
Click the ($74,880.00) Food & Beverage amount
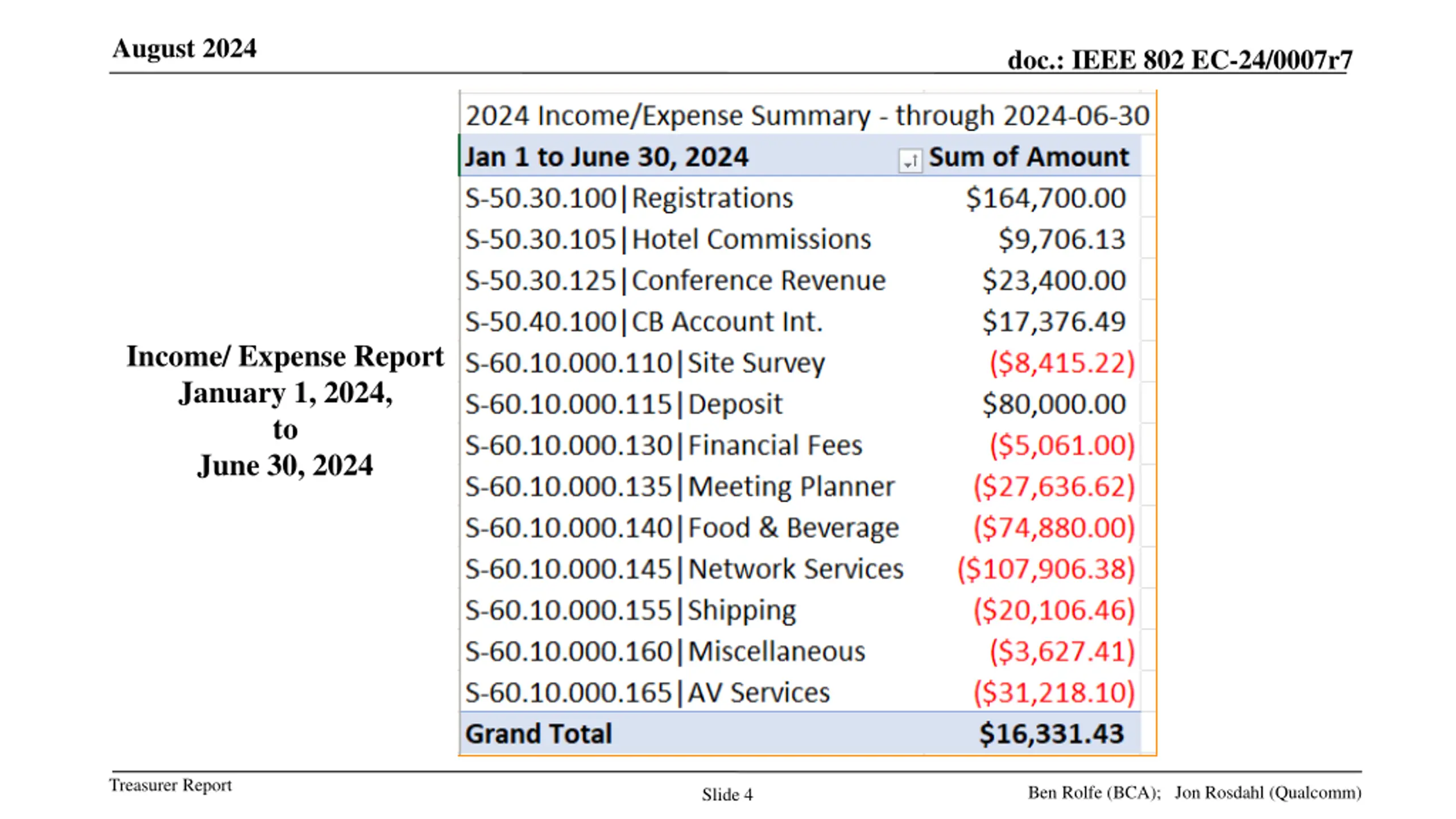pyautogui.click(x=1054, y=528)
